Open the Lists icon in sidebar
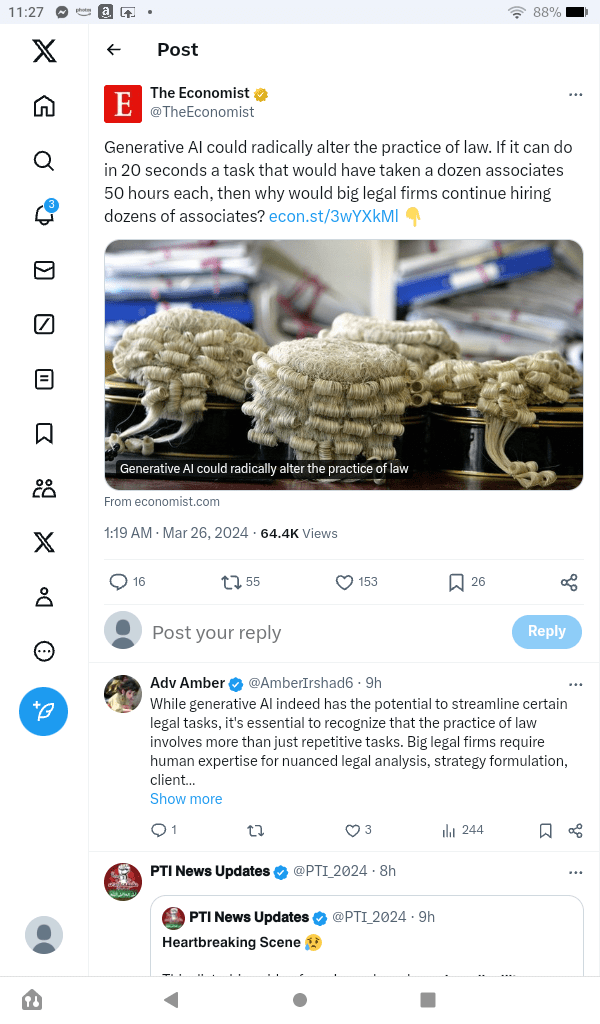 tap(44, 379)
